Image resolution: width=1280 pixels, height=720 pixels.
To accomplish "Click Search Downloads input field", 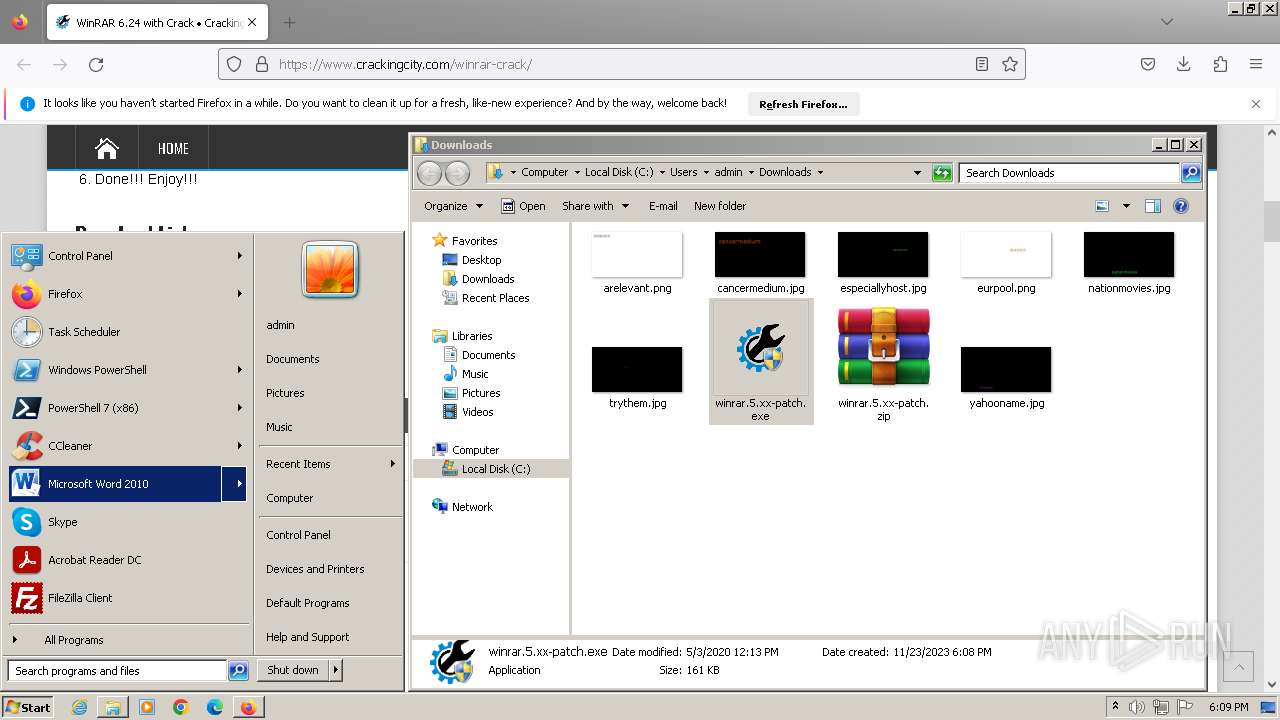I will [1069, 173].
